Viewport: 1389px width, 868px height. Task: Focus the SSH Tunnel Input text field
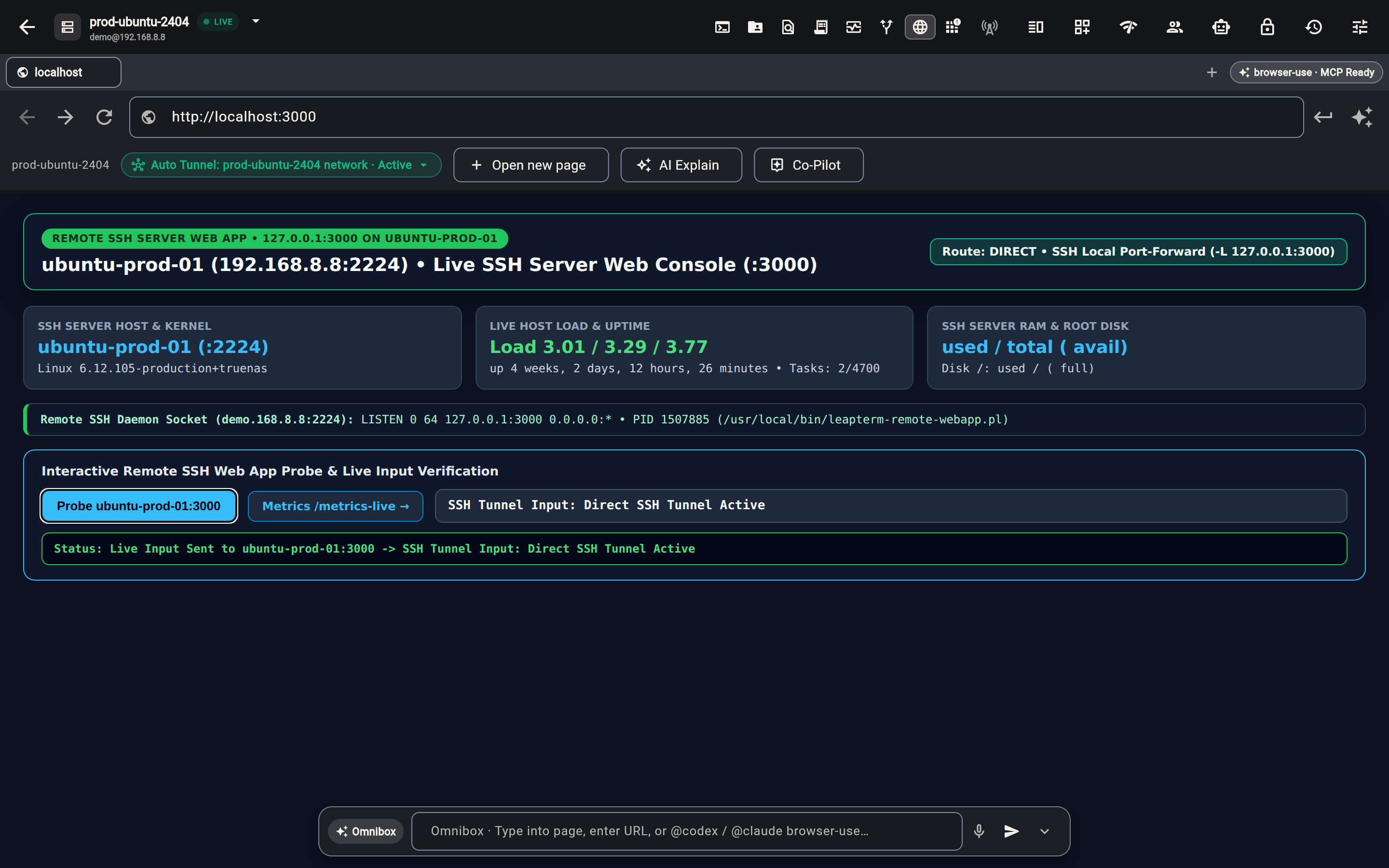coord(891,505)
